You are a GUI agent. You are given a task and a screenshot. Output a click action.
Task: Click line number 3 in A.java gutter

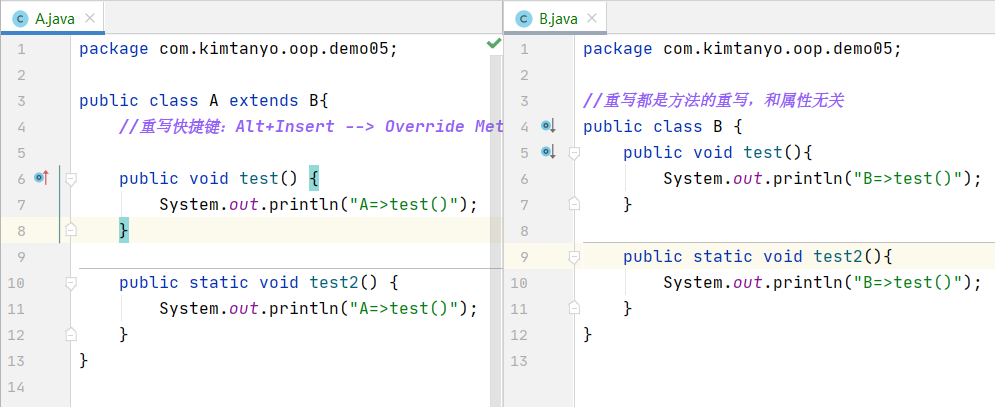pos(22,101)
